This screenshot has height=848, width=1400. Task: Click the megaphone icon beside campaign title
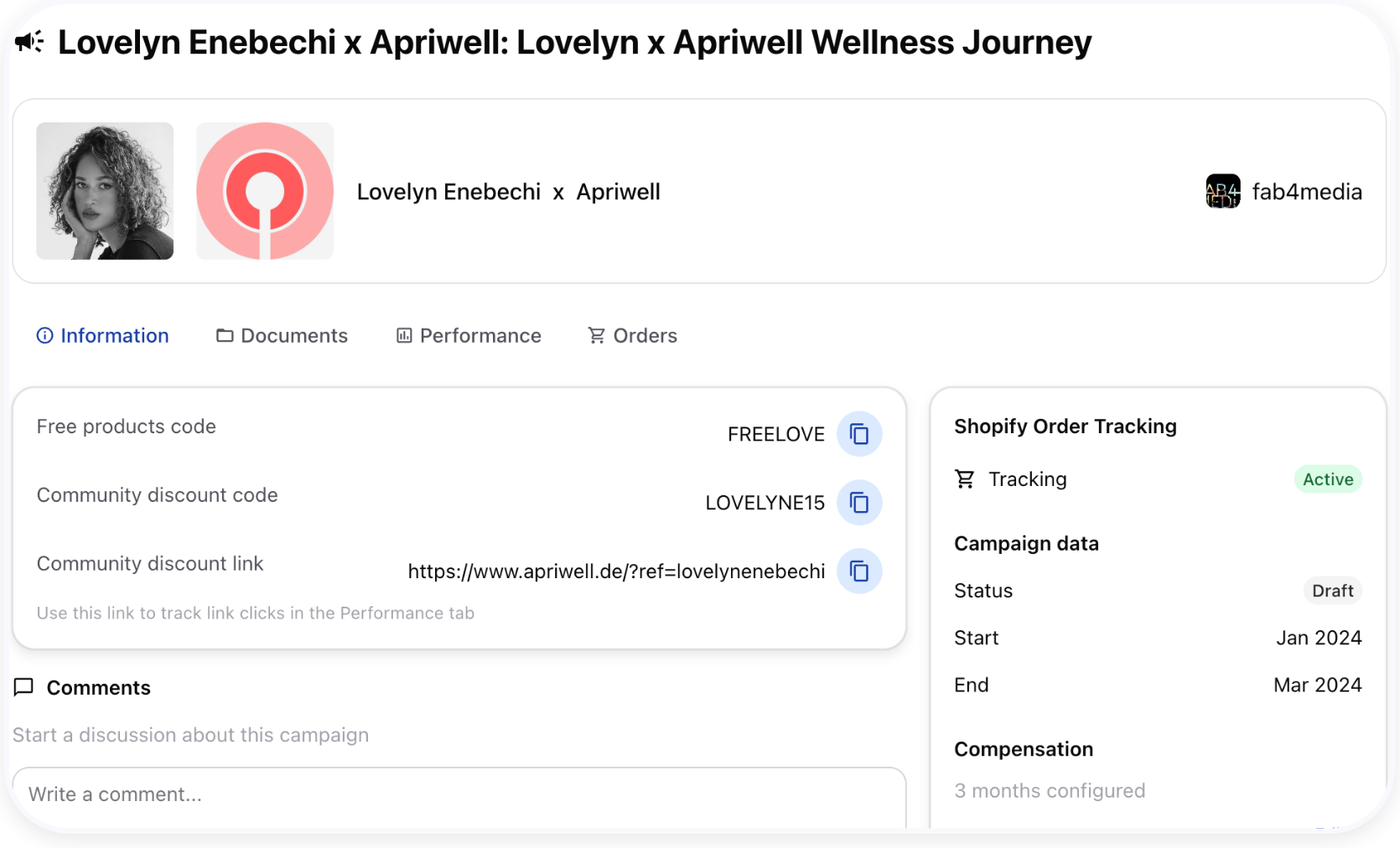(x=29, y=42)
